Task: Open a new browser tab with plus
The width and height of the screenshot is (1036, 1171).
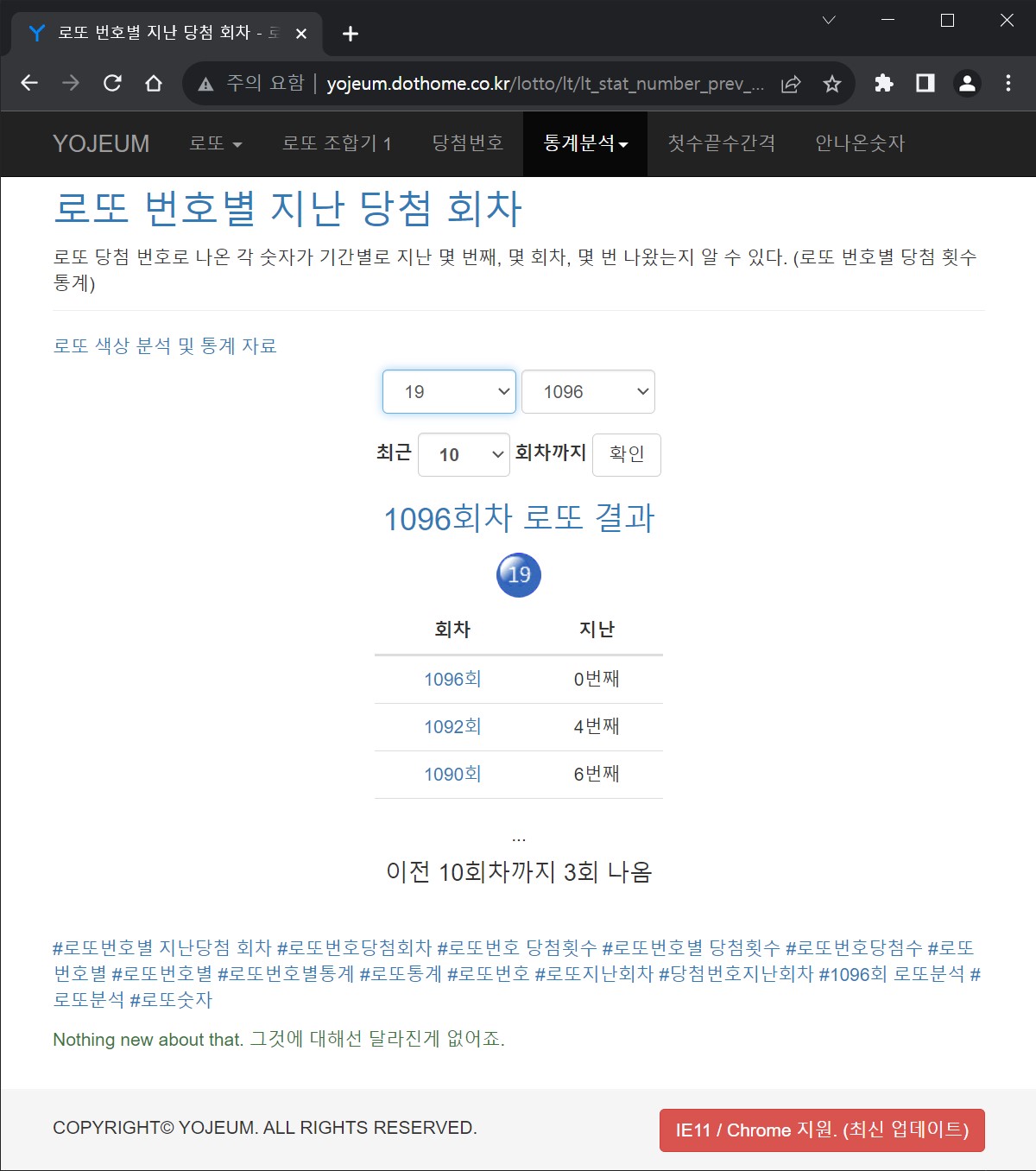Action: (350, 34)
